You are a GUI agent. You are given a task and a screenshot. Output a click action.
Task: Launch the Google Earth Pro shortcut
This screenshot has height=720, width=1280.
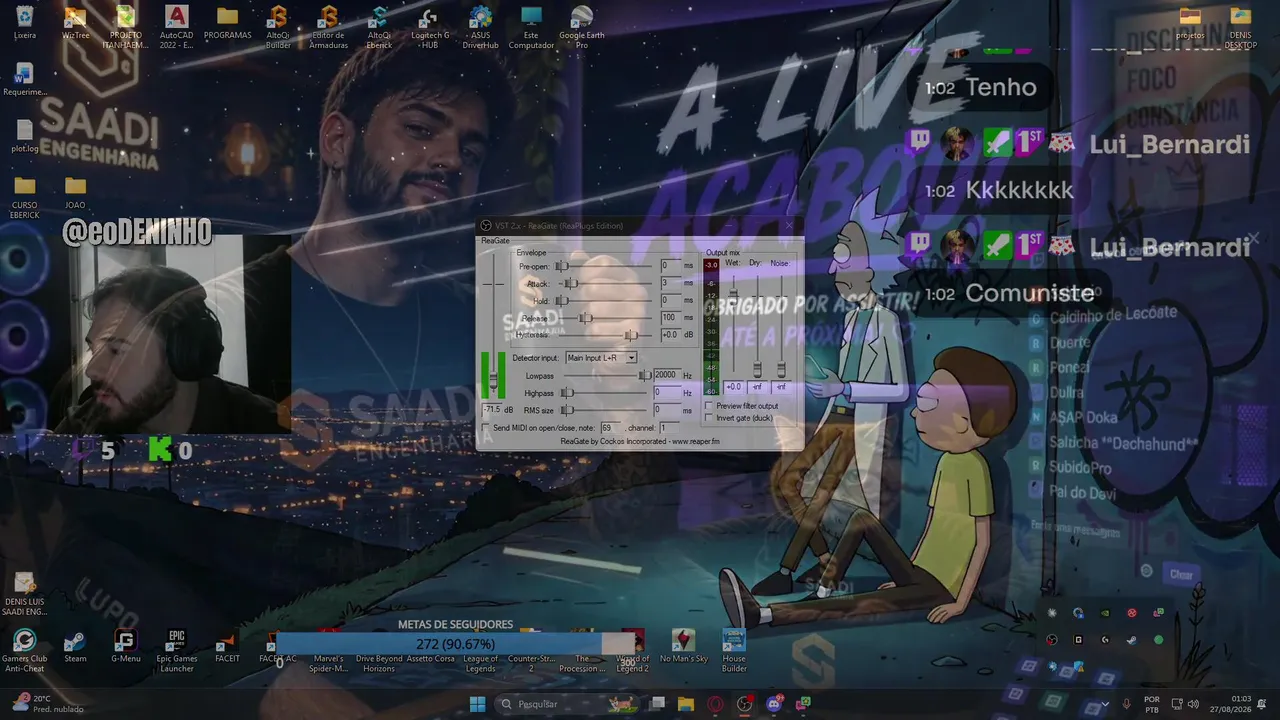(581, 26)
